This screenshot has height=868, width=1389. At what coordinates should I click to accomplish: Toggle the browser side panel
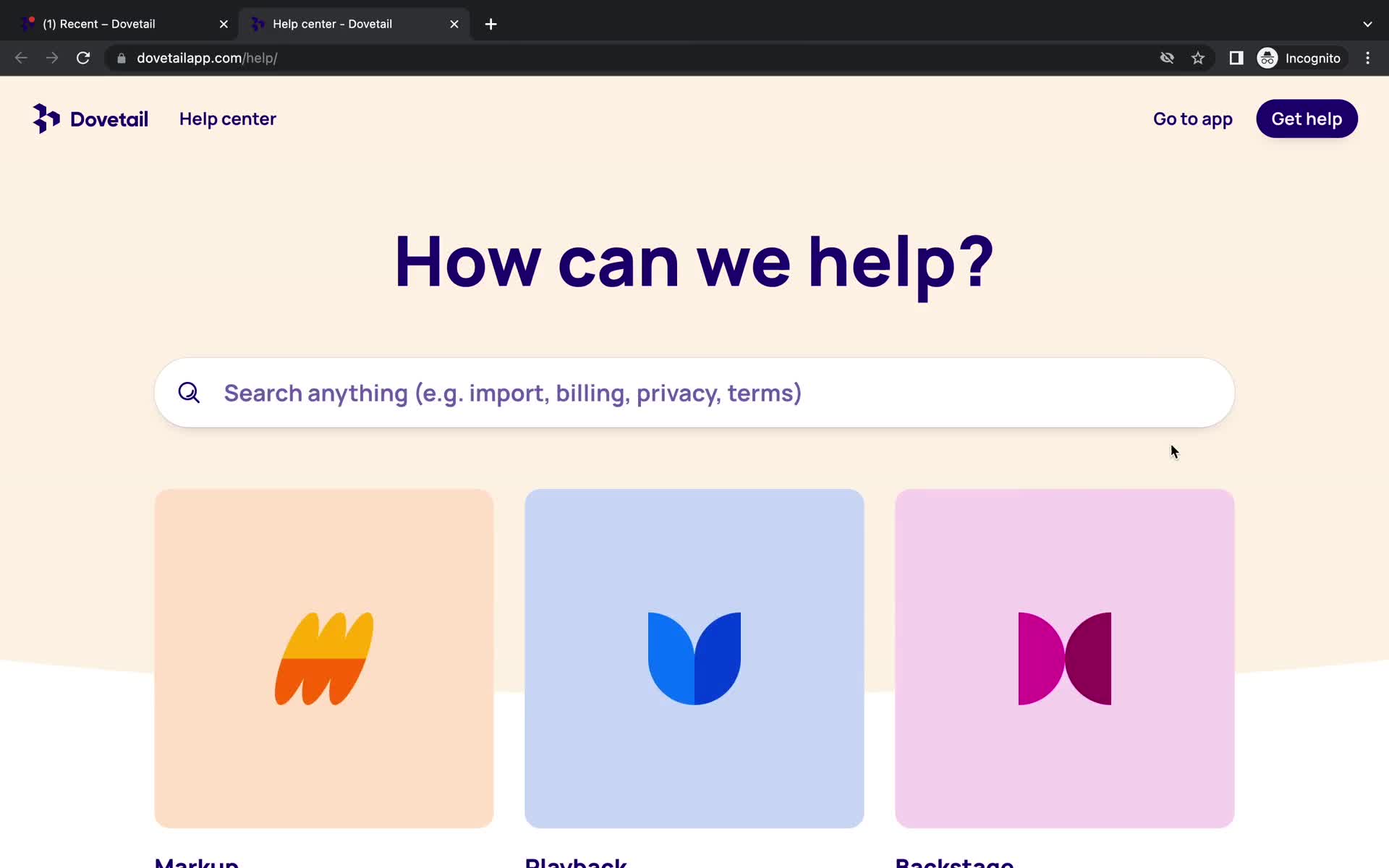click(1236, 58)
